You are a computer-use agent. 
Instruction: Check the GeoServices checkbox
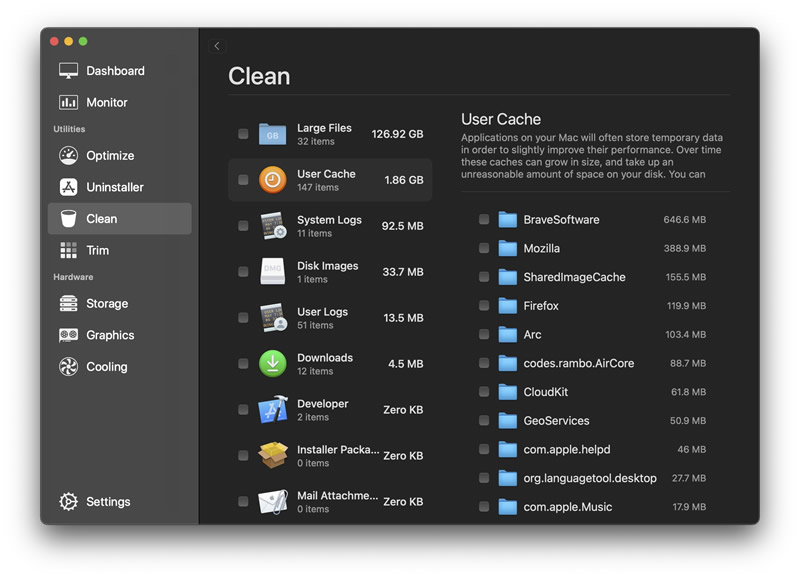click(484, 420)
